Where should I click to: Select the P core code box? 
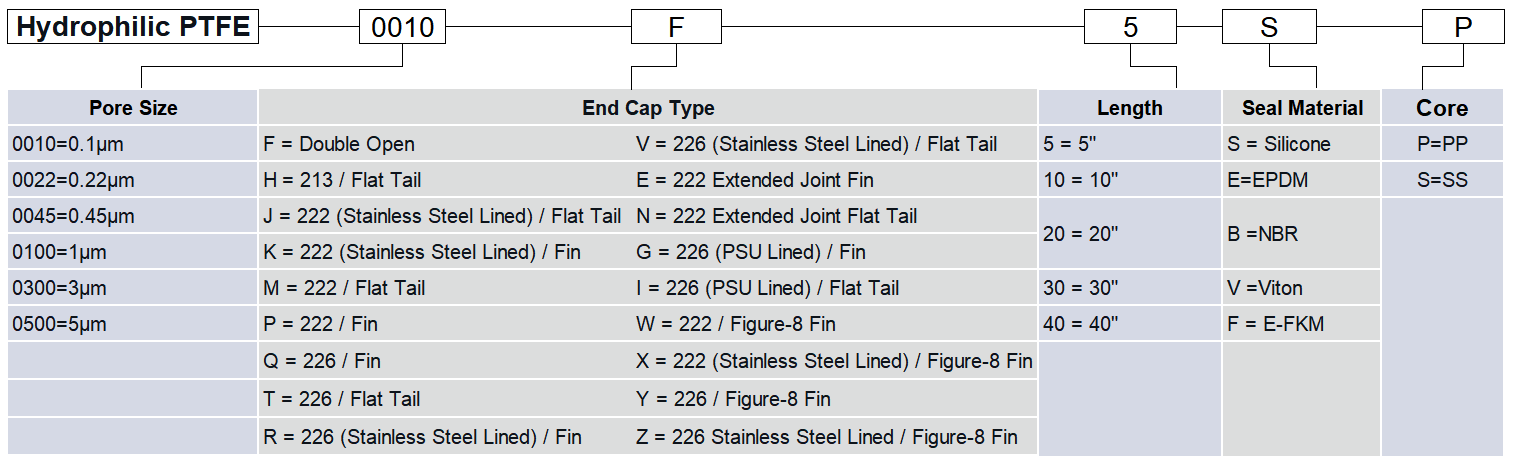click(x=1463, y=27)
